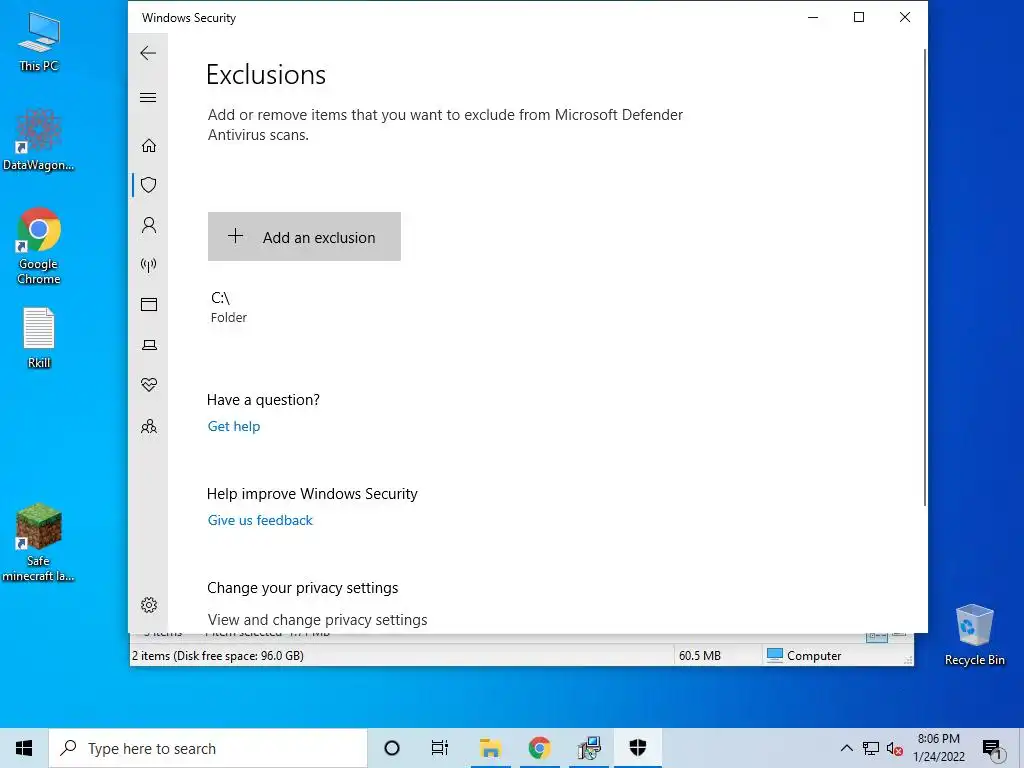Open Device performance & health heart icon
The width and height of the screenshot is (1024, 768).
149,385
